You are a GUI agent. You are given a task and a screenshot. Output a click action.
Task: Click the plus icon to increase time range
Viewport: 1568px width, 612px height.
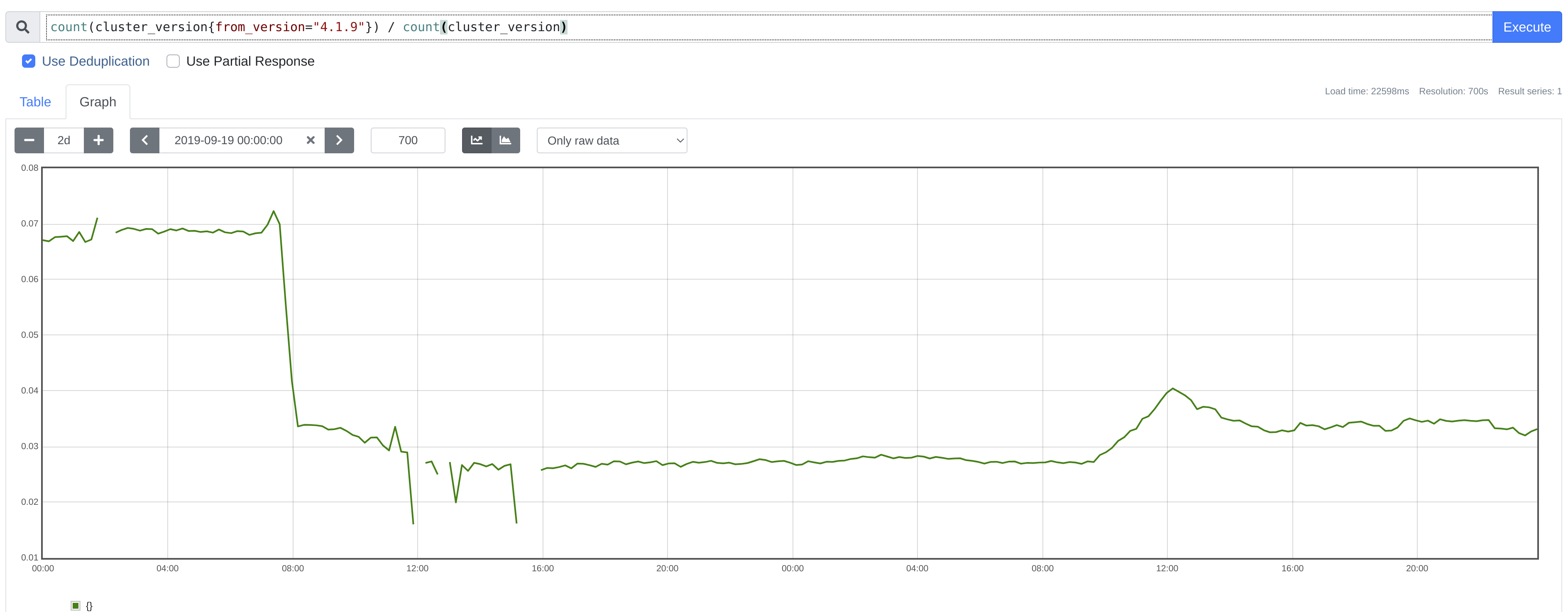click(98, 140)
